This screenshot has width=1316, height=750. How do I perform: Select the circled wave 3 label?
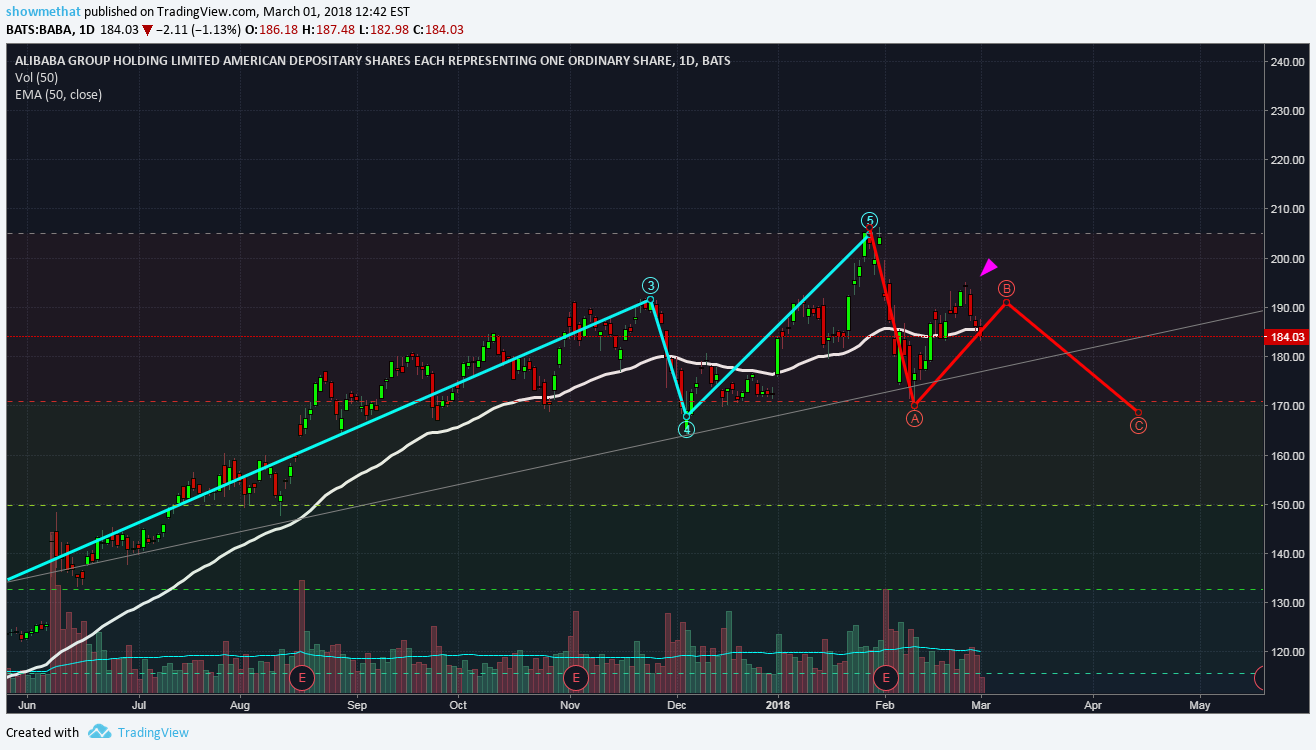(x=651, y=285)
